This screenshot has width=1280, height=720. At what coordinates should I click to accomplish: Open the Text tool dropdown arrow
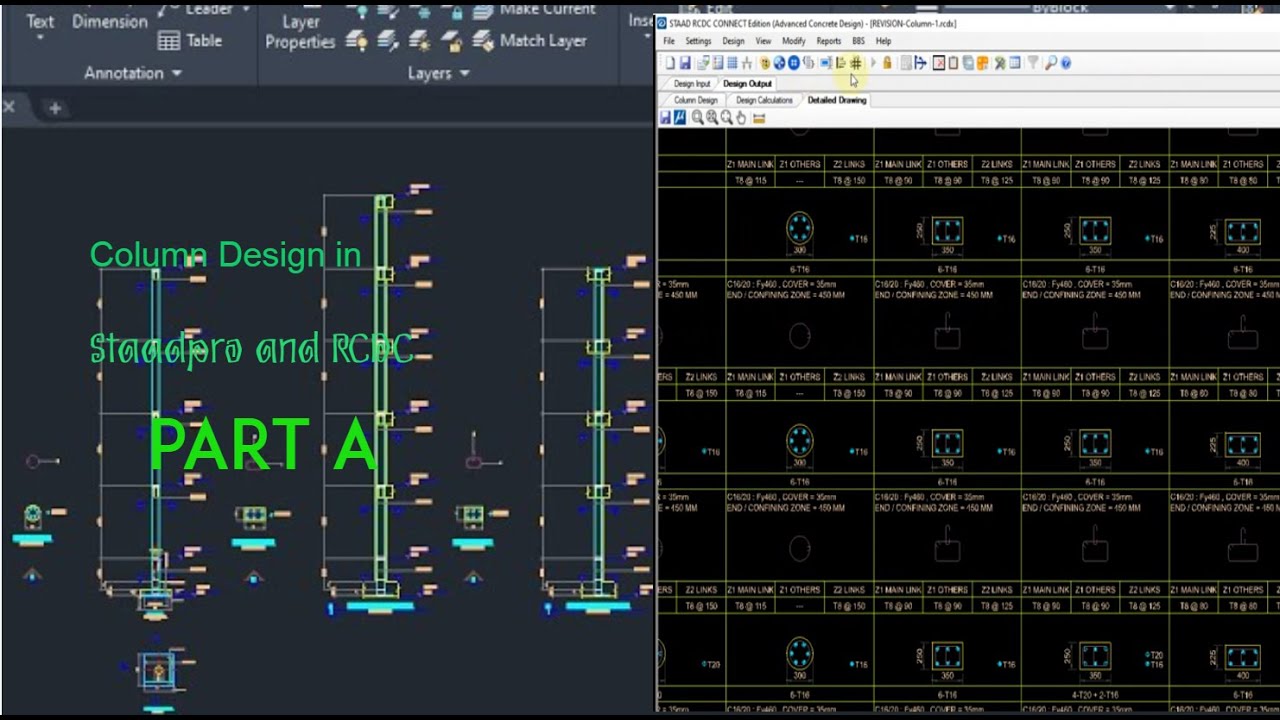(x=41, y=37)
